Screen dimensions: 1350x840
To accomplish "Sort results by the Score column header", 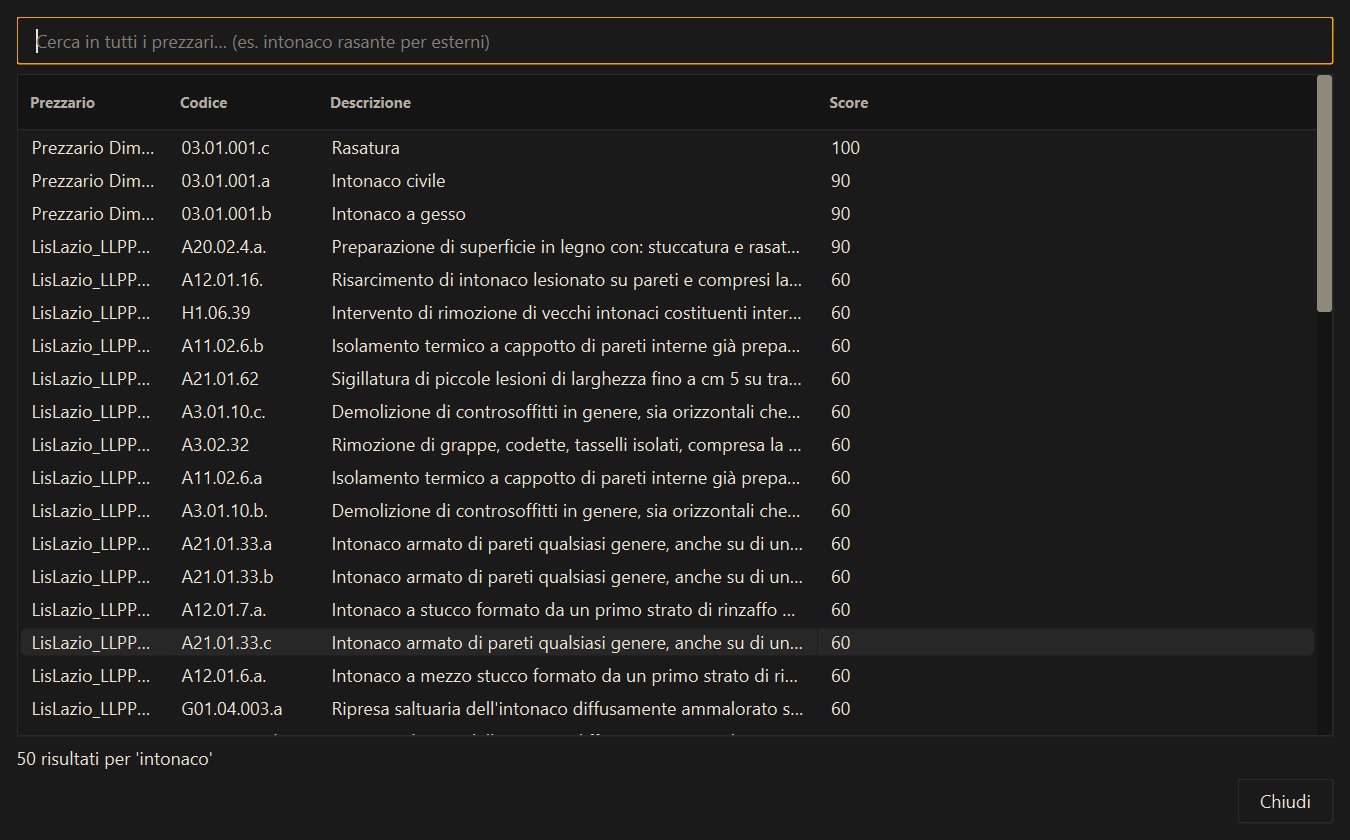I will click(x=849, y=103).
